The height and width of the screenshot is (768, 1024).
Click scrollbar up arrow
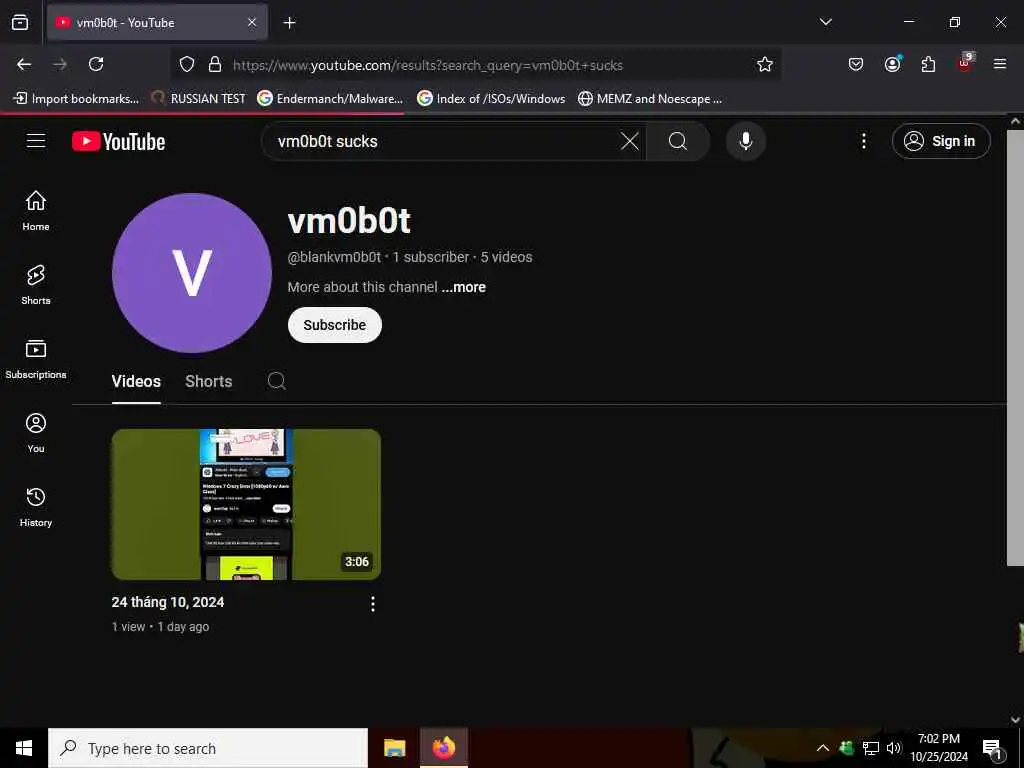pyautogui.click(x=1015, y=121)
